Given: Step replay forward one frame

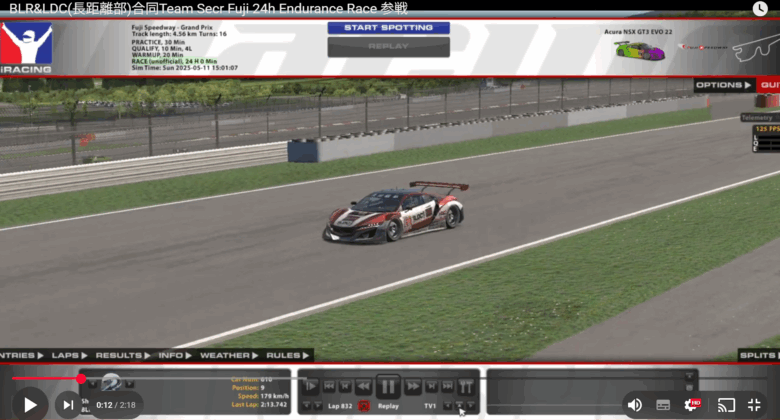Looking at the screenshot, I should pyautogui.click(x=432, y=386).
